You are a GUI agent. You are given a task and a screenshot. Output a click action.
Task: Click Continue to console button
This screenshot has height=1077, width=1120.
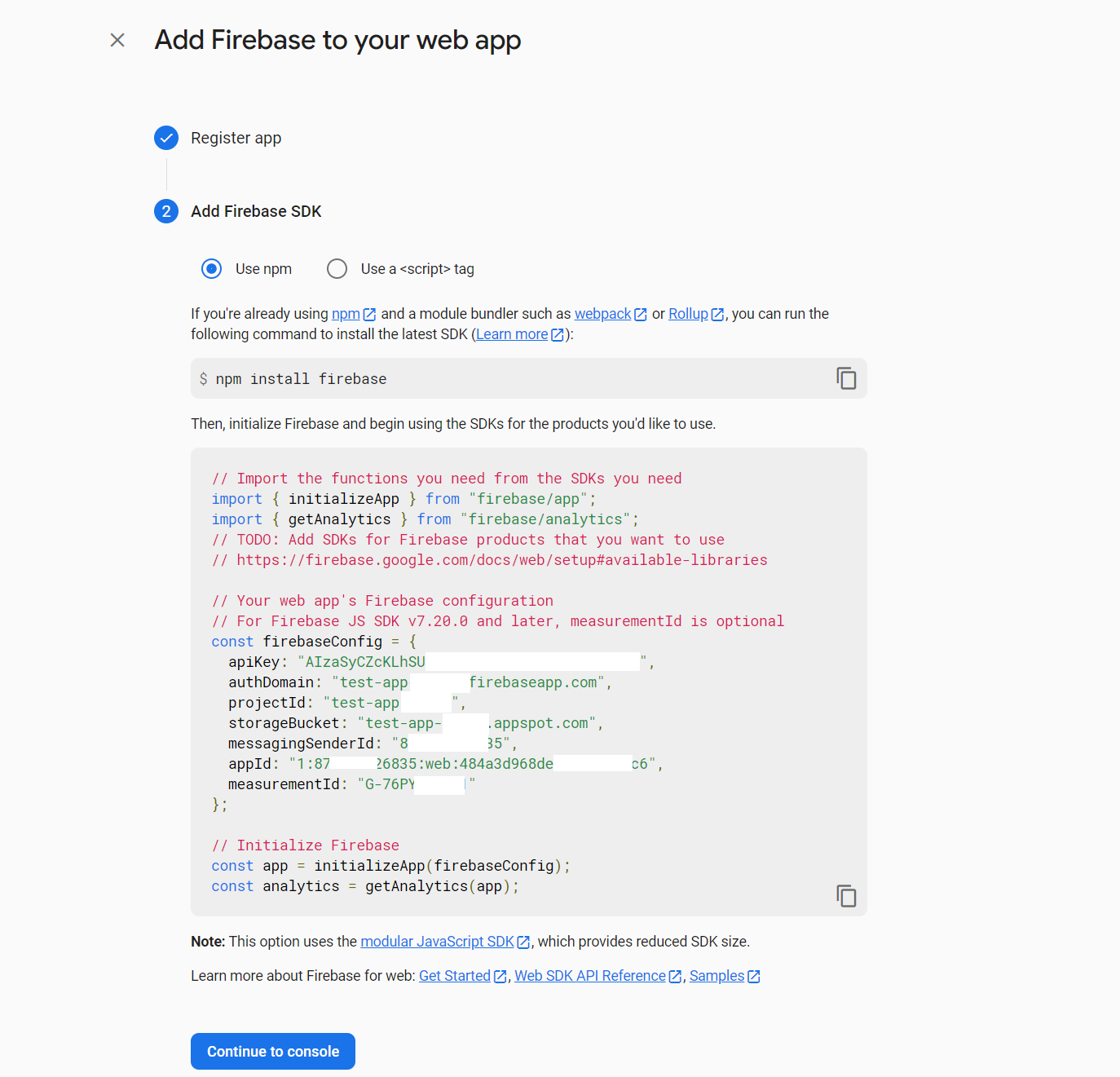(273, 1052)
